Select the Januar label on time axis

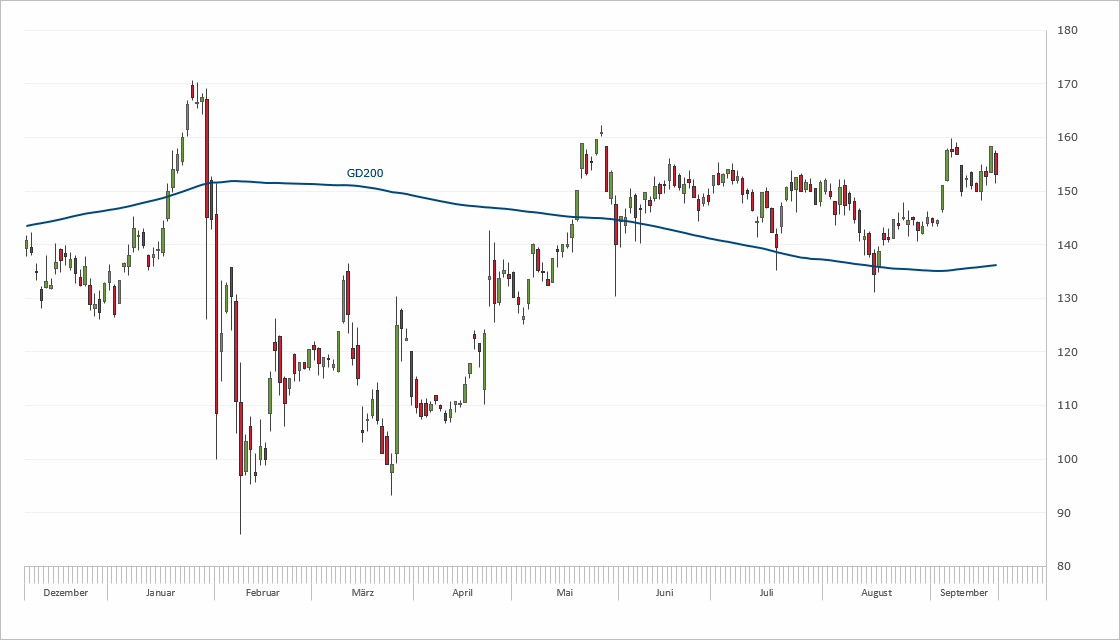tap(160, 593)
